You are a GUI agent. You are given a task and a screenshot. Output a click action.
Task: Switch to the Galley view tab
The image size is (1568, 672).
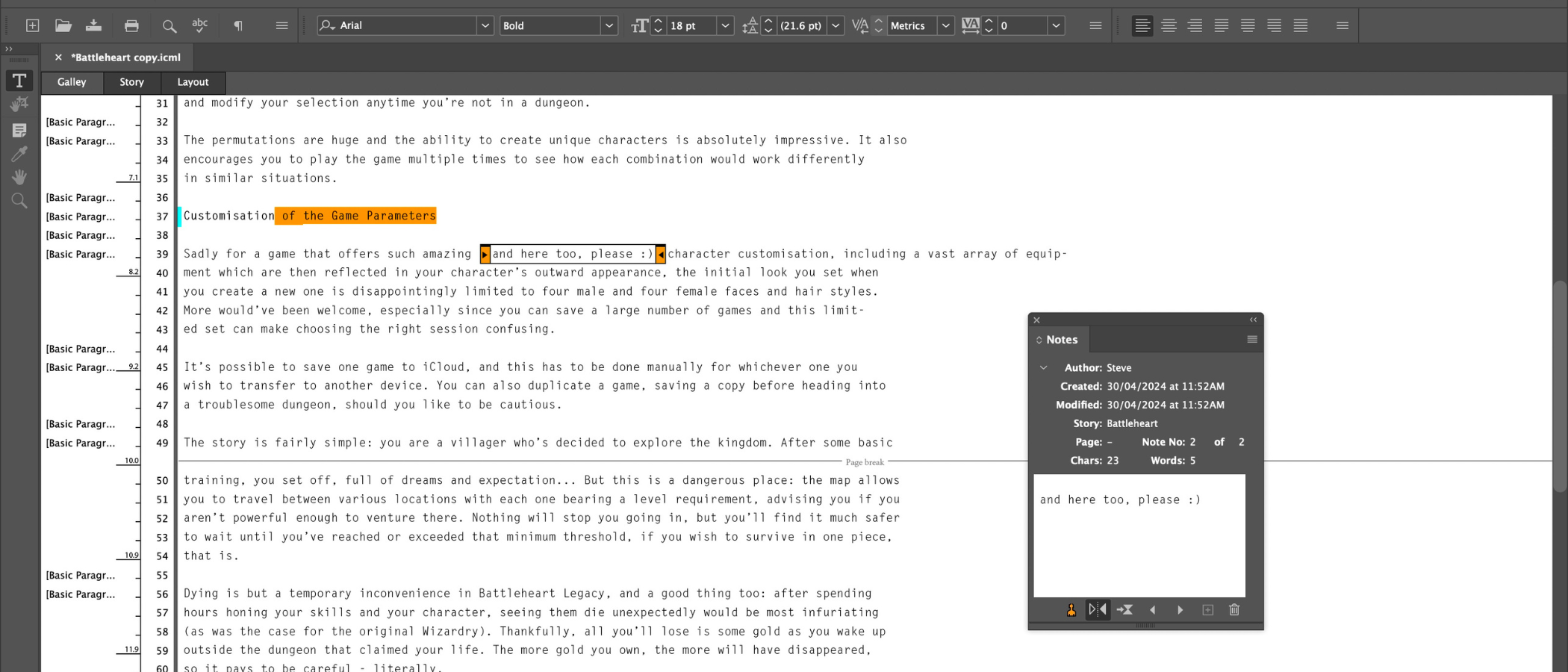[x=72, y=82]
